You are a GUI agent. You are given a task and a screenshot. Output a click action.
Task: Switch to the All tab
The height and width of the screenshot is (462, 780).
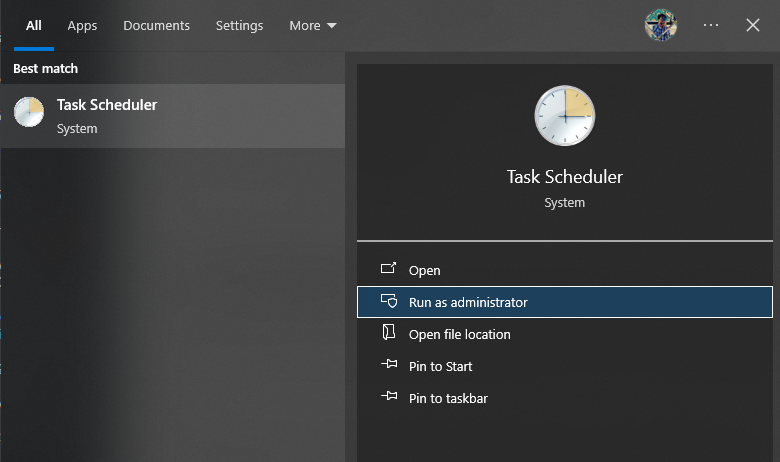pos(34,25)
